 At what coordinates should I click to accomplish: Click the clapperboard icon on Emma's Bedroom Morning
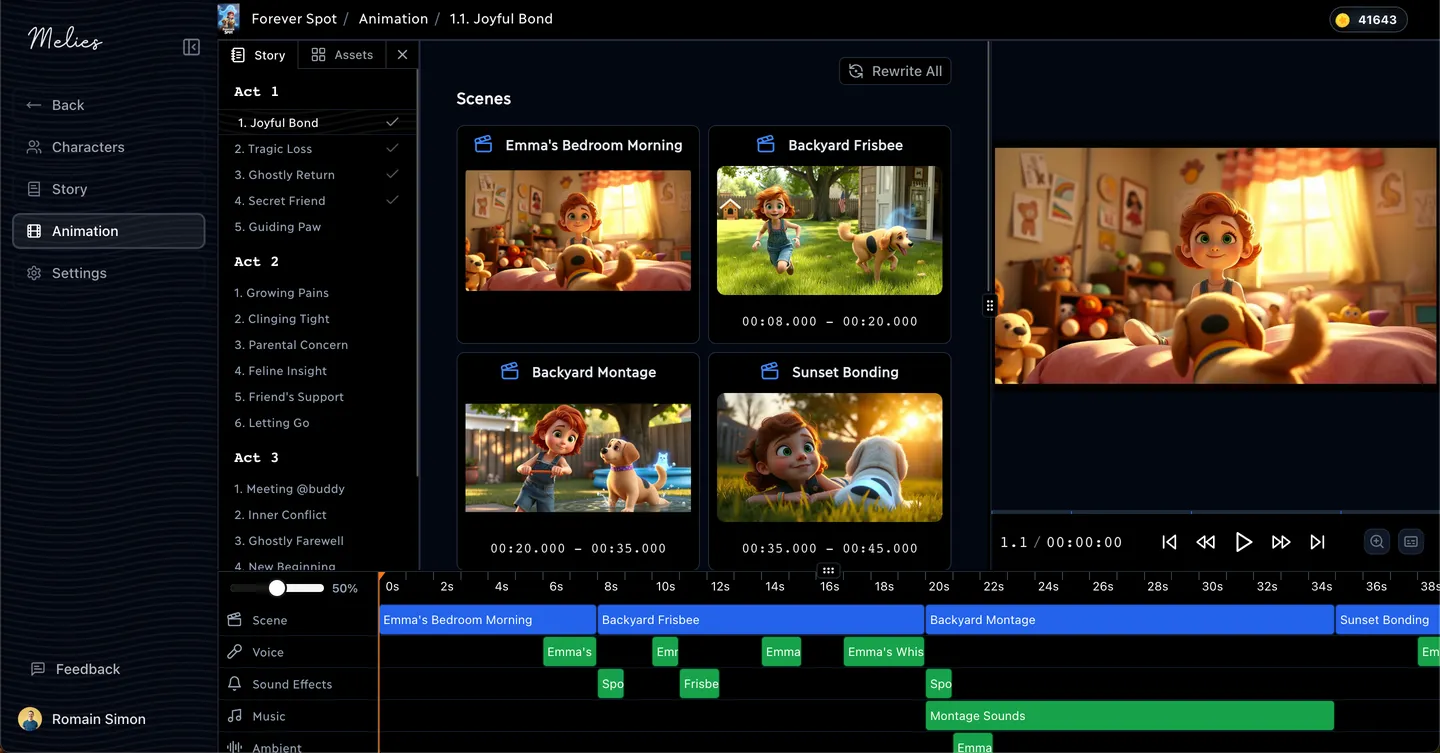point(483,144)
